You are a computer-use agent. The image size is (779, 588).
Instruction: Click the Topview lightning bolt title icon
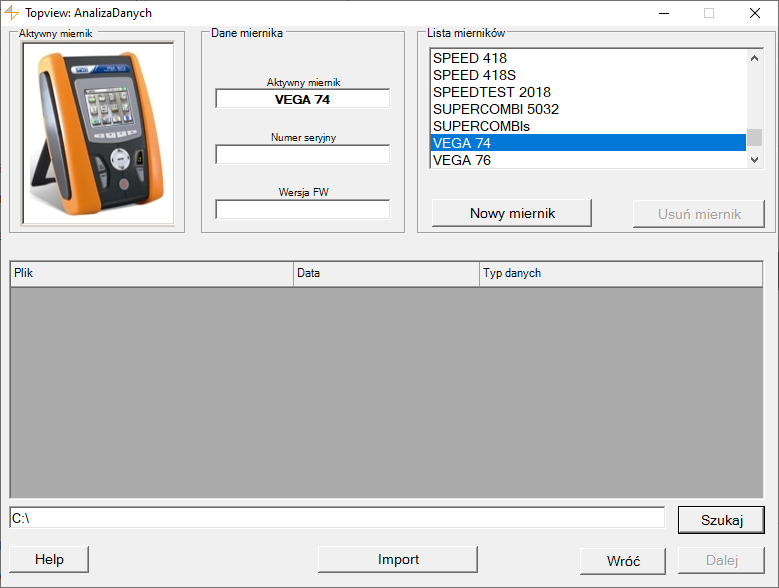12,13
